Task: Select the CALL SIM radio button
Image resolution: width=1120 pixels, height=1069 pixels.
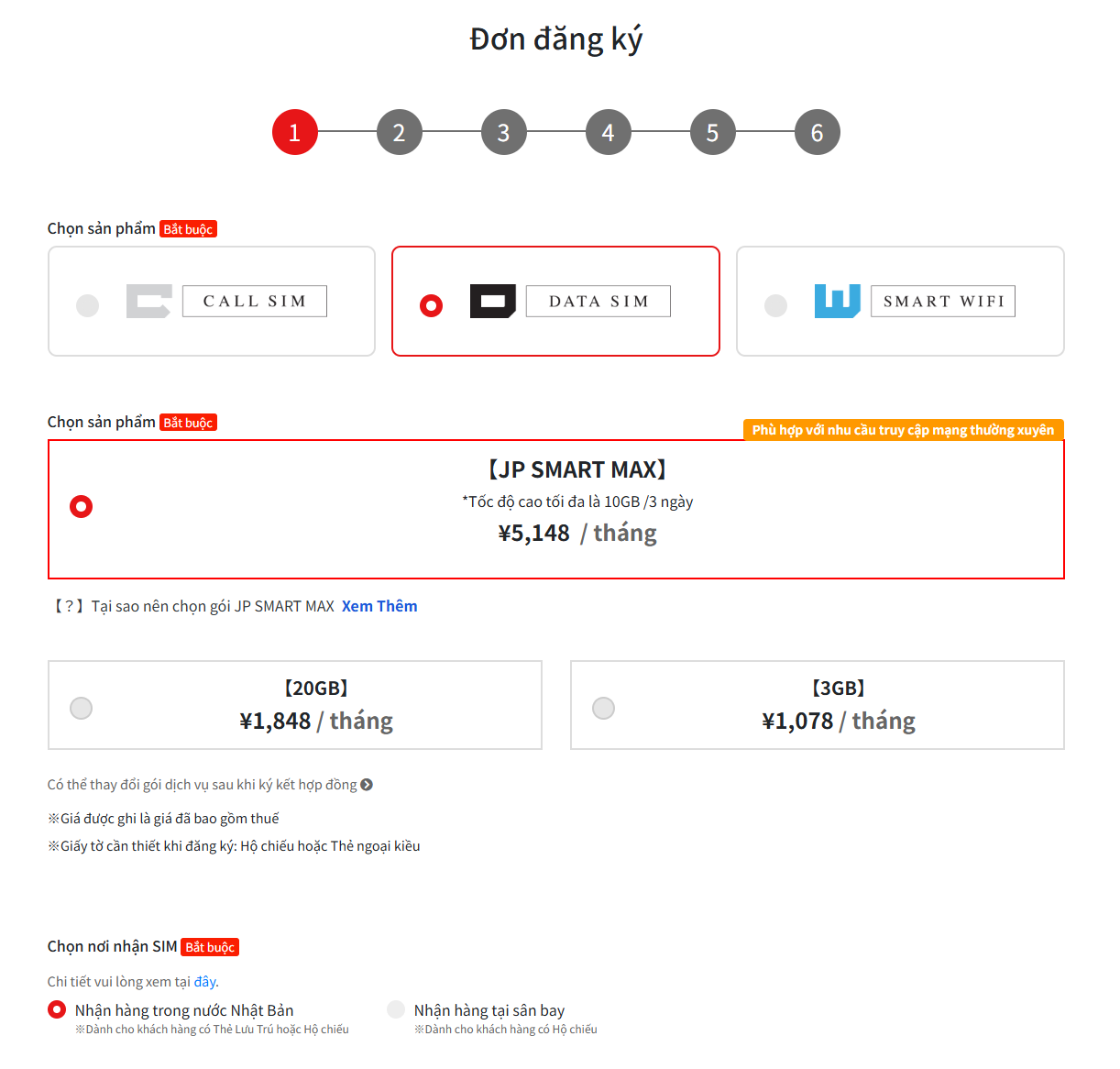Action: click(x=87, y=305)
